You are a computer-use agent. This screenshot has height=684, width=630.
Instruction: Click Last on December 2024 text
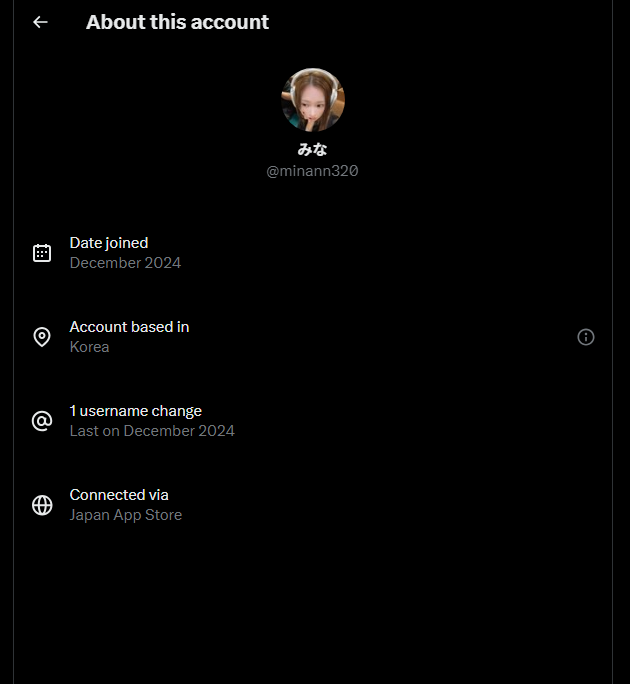(x=152, y=431)
